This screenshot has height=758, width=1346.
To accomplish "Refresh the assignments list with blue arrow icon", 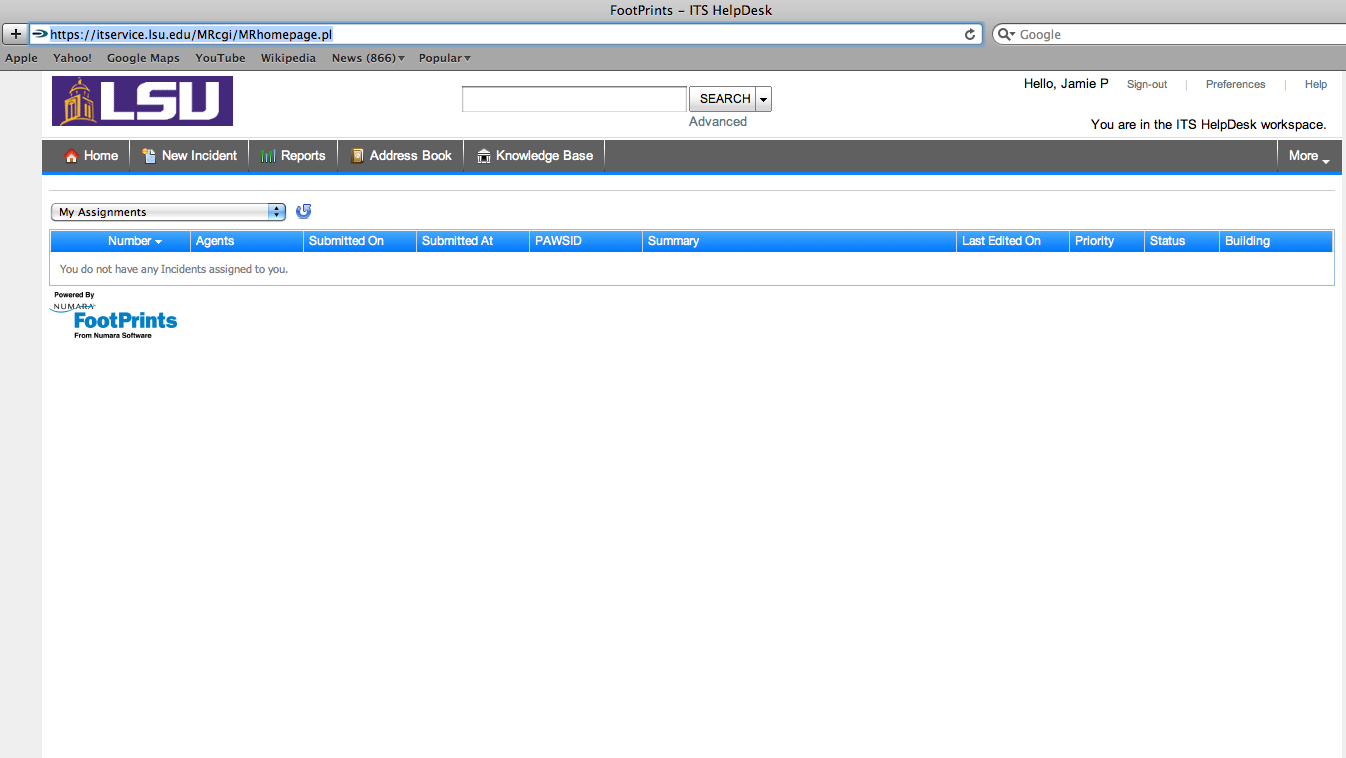I will pos(304,211).
